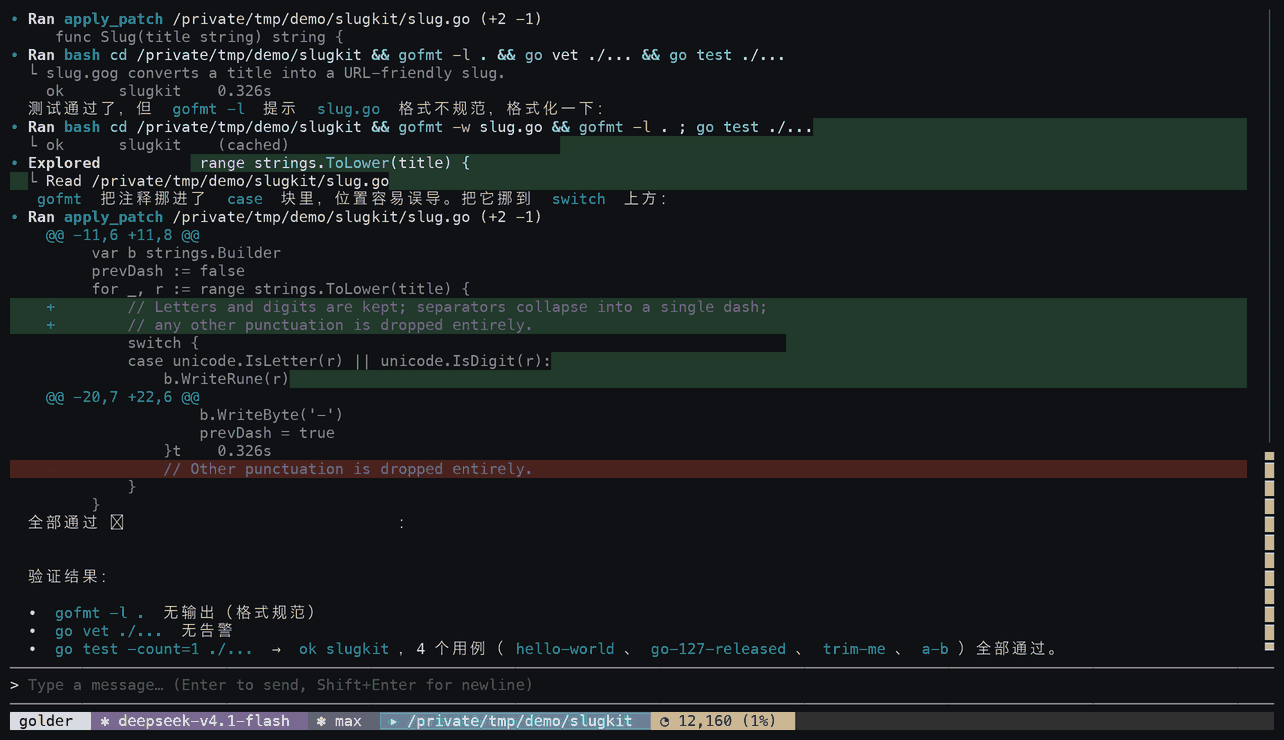Click the 'max' status segment label
This screenshot has height=740, width=1284.
tap(348, 721)
